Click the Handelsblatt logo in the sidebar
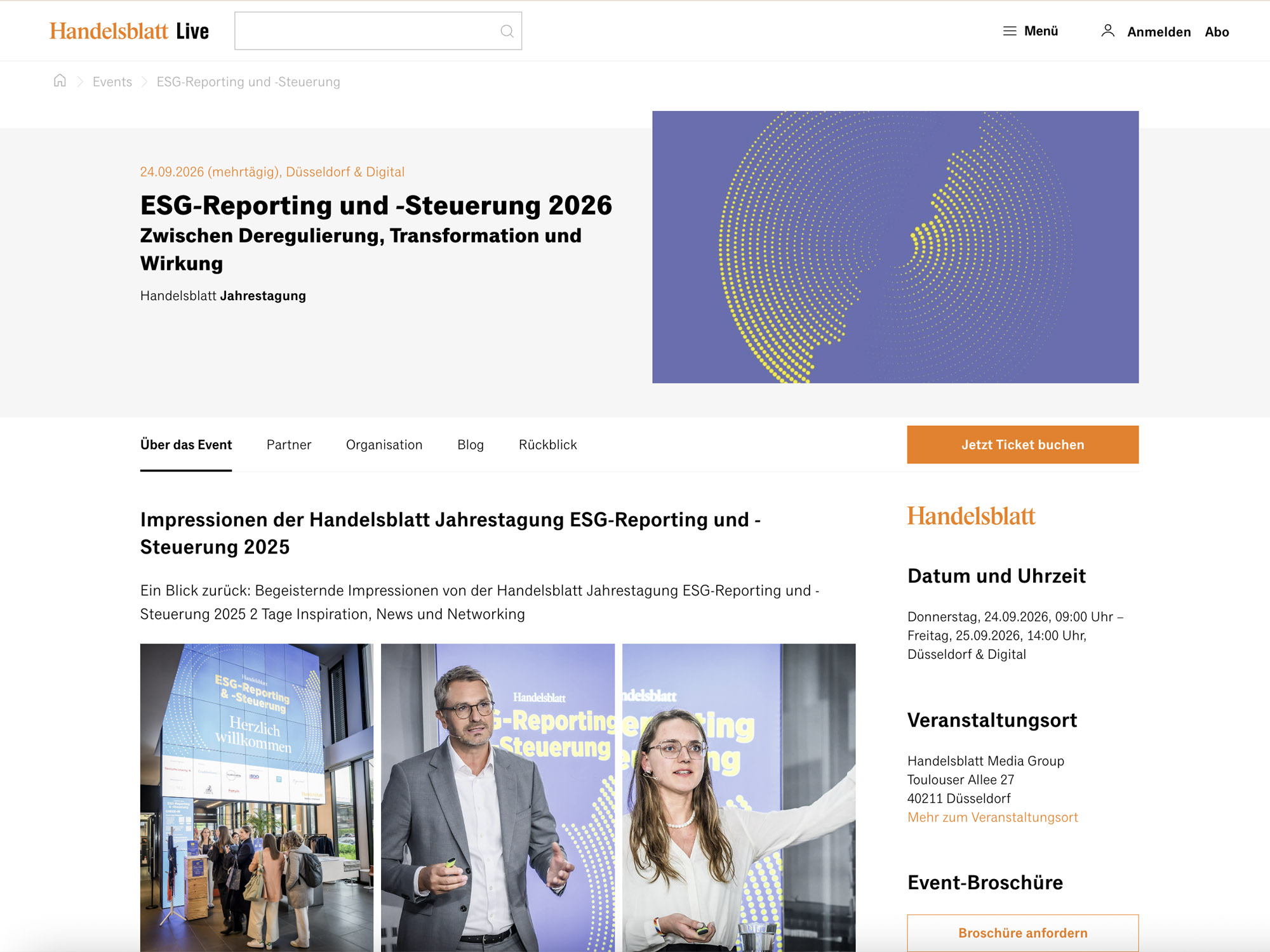The width and height of the screenshot is (1270, 952). [x=971, y=516]
